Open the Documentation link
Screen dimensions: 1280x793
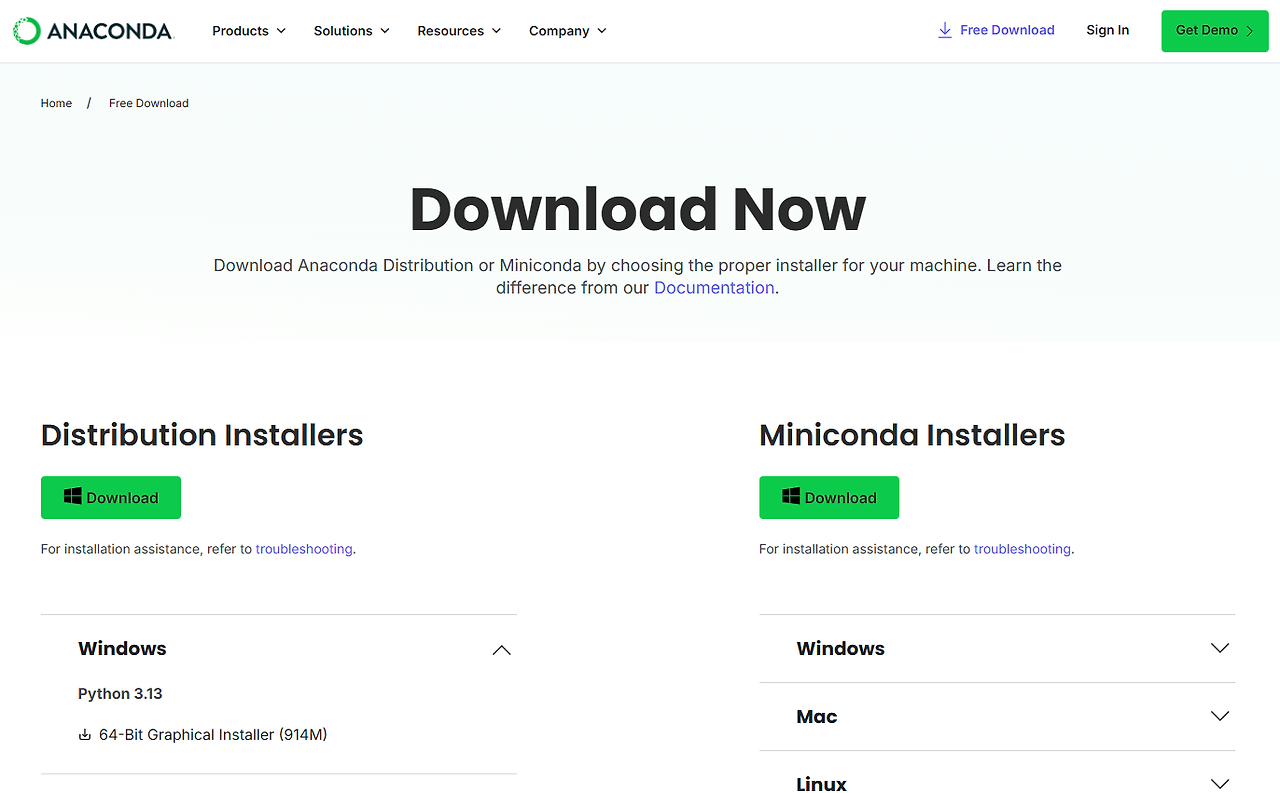[714, 288]
